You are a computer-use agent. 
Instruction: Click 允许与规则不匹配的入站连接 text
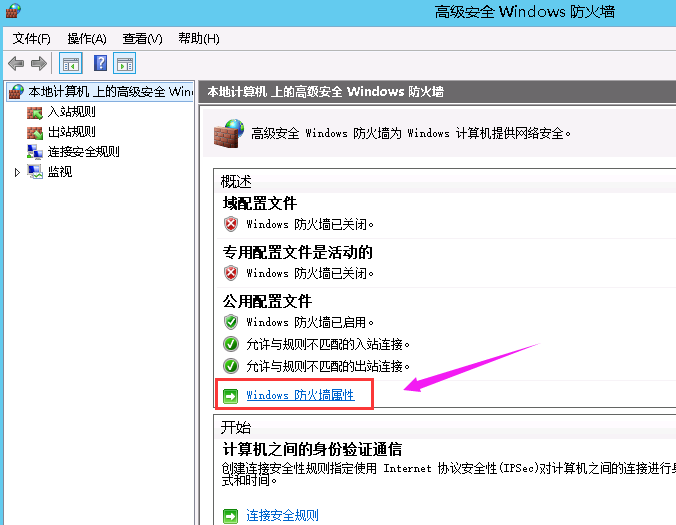[x=328, y=344]
